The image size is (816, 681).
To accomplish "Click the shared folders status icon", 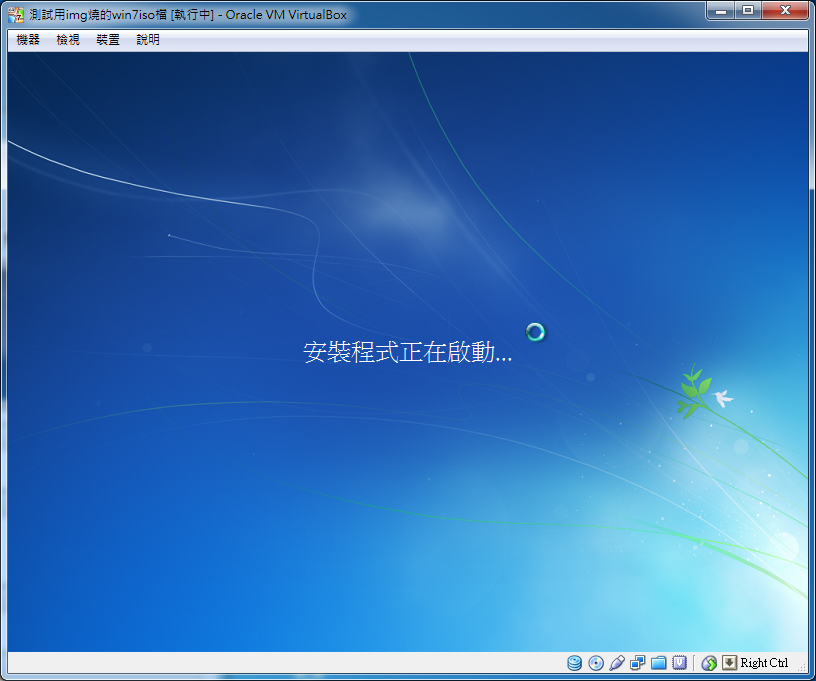I will 658,663.
